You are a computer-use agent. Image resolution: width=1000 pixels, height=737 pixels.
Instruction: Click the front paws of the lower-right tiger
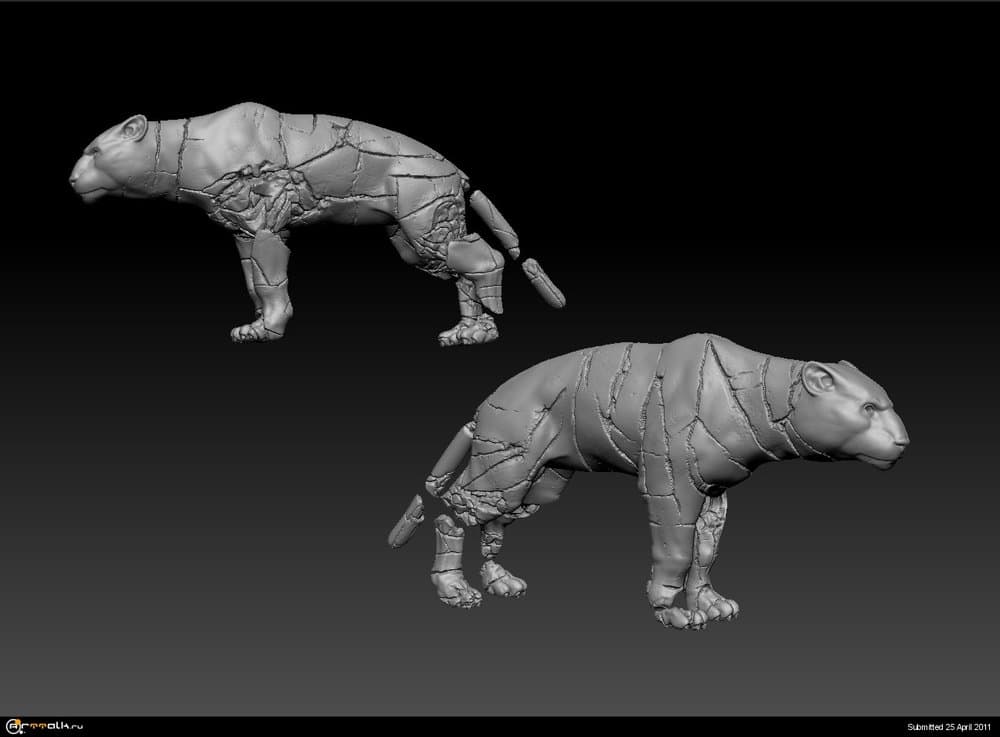(x=698, y=606)
